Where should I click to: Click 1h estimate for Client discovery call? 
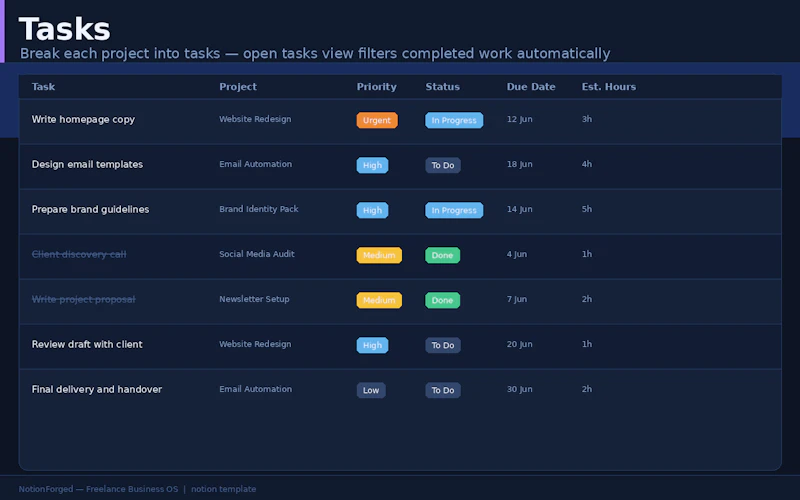[x=587, y=254]
